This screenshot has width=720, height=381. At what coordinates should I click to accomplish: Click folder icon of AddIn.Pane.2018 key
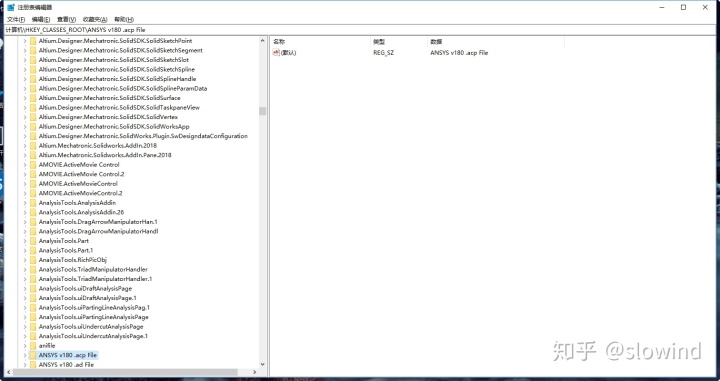pyautogui.click(x=33, y=155)
